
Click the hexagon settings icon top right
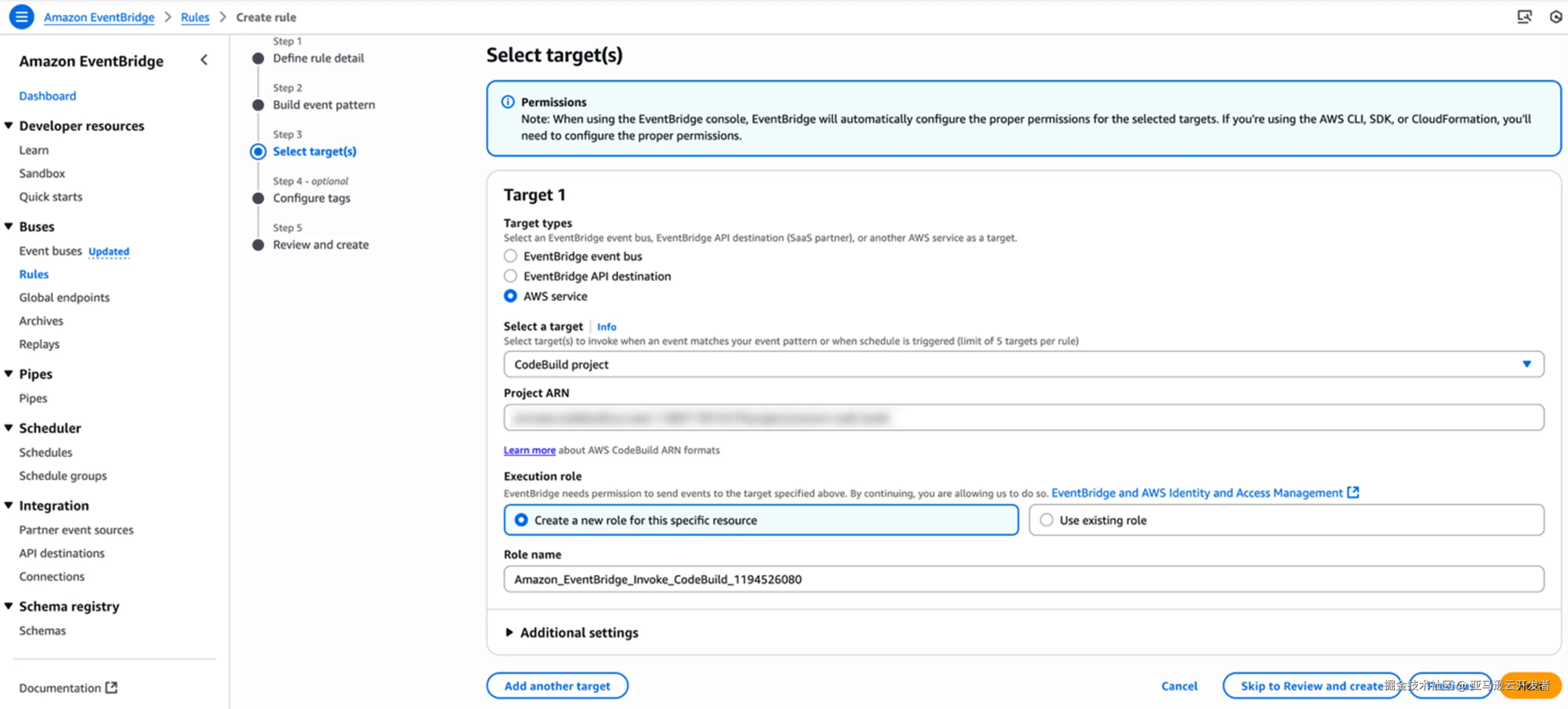pyautogui.click(x=1555, y=17)
